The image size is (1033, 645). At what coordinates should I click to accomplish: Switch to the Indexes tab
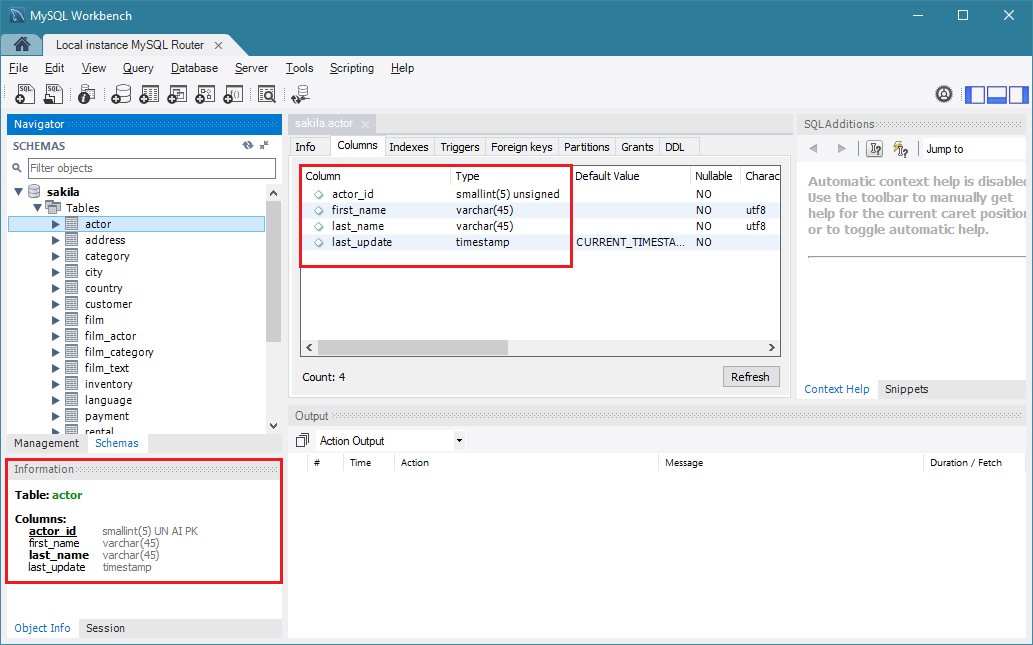(x=408, y=147)
